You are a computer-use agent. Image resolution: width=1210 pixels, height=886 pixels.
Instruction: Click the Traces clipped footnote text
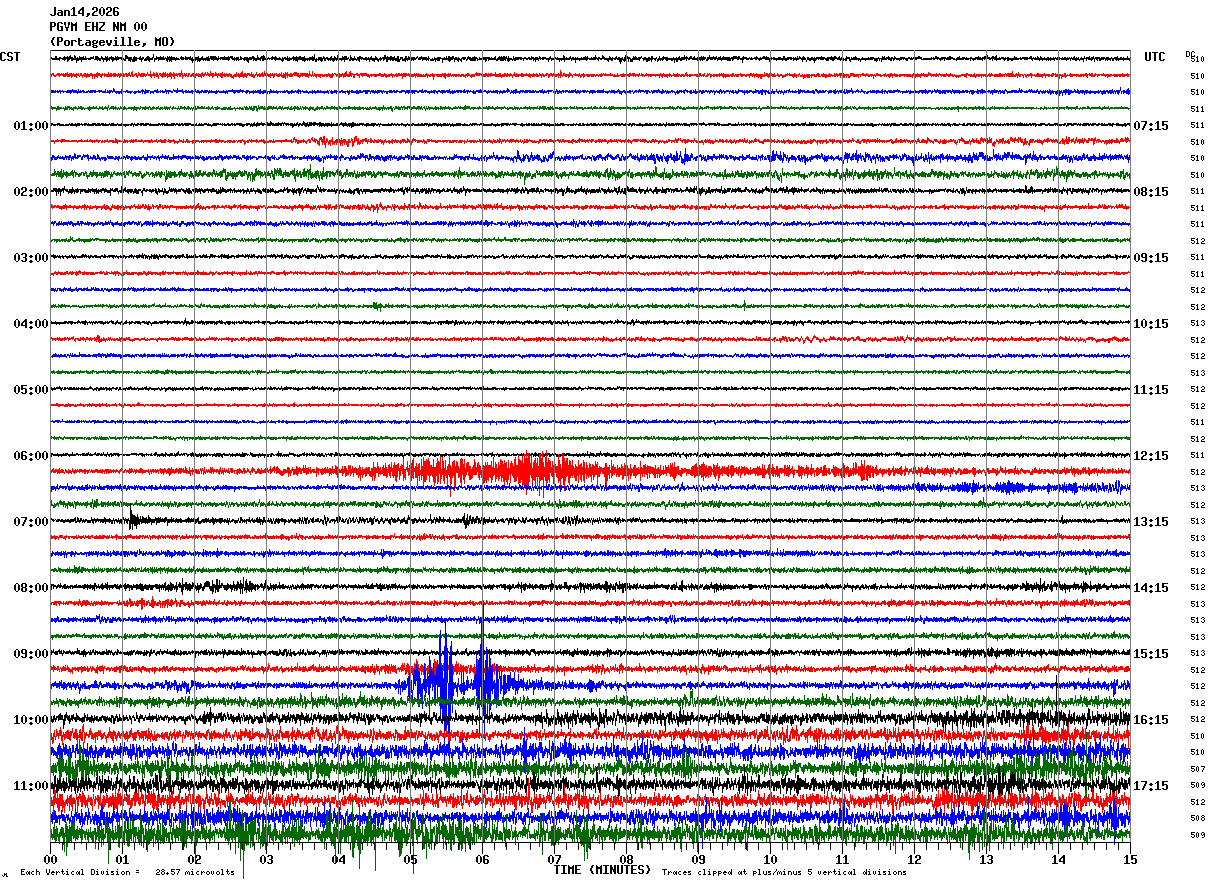784,872
